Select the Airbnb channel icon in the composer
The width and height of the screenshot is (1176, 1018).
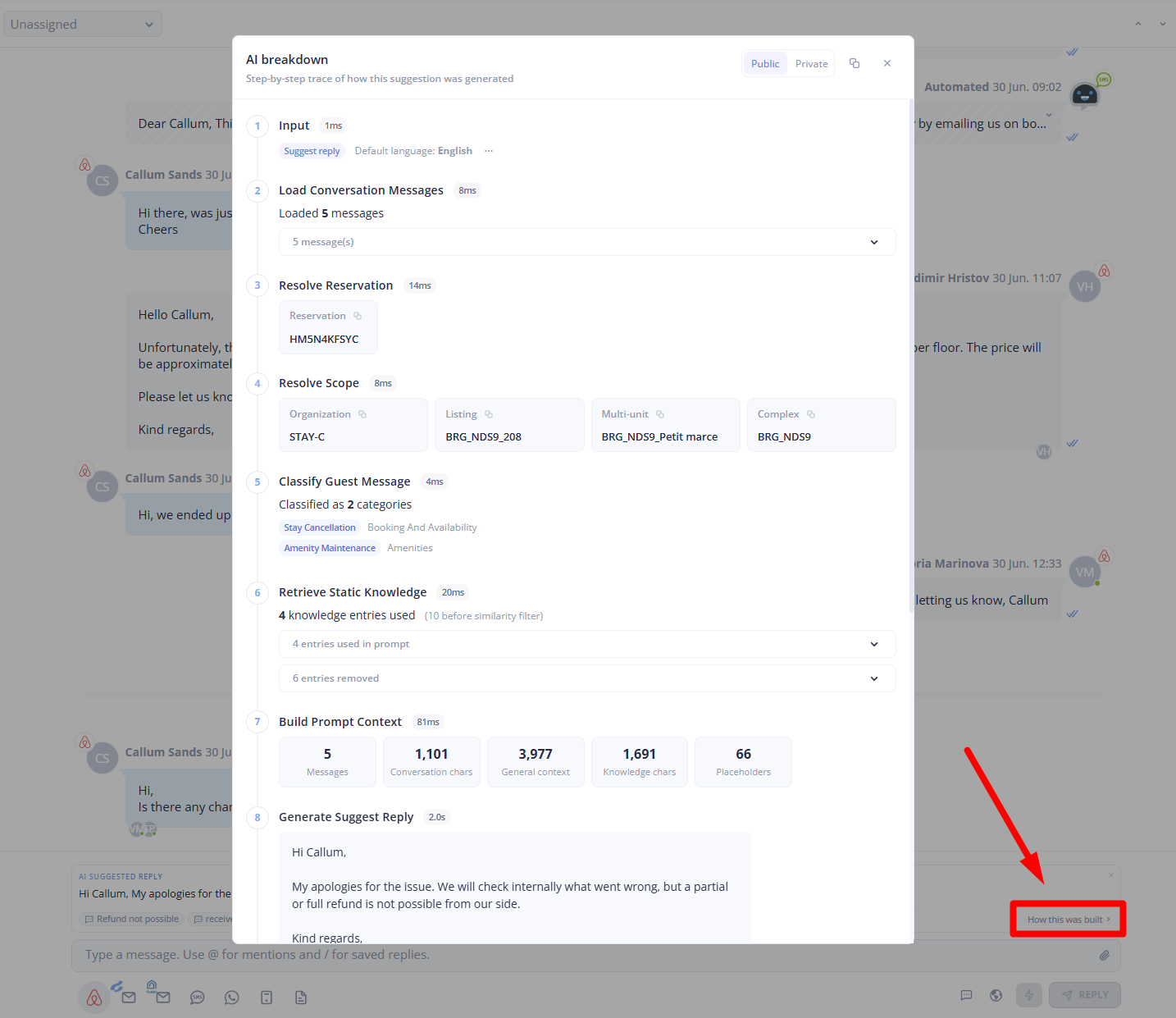pyautogui.click(x=94, y=997)
